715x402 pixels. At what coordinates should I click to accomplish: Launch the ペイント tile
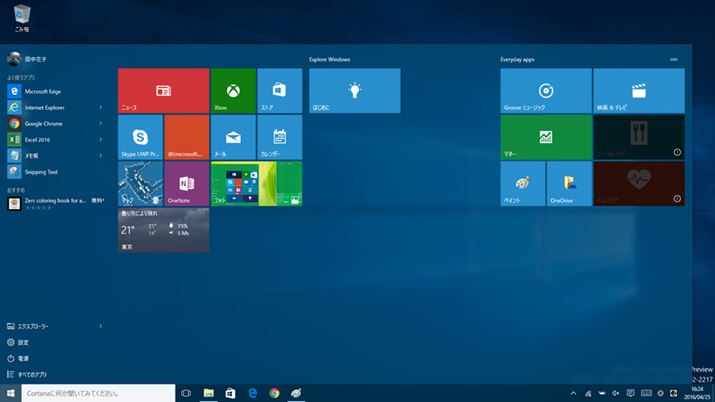(523, 184)
